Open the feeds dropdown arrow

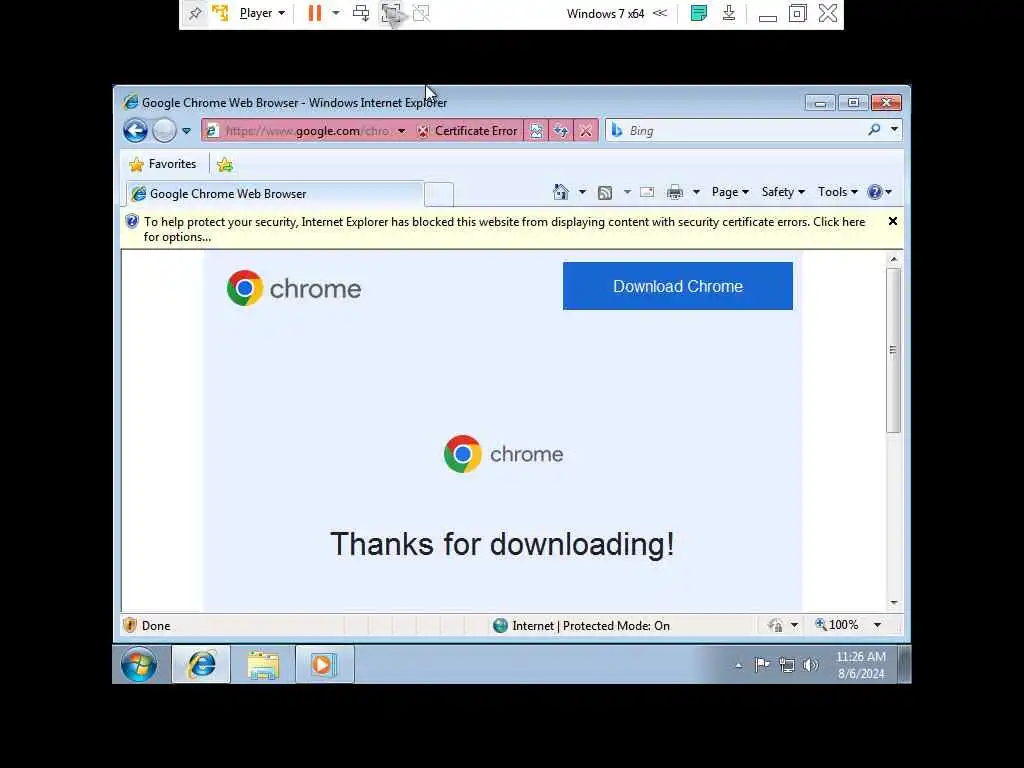[x=627, y=192]
